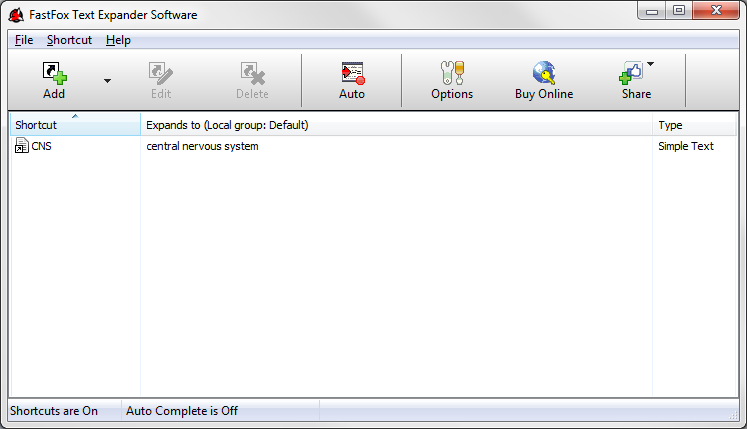Click the Share thumbs-up icon

coord(632,74)
